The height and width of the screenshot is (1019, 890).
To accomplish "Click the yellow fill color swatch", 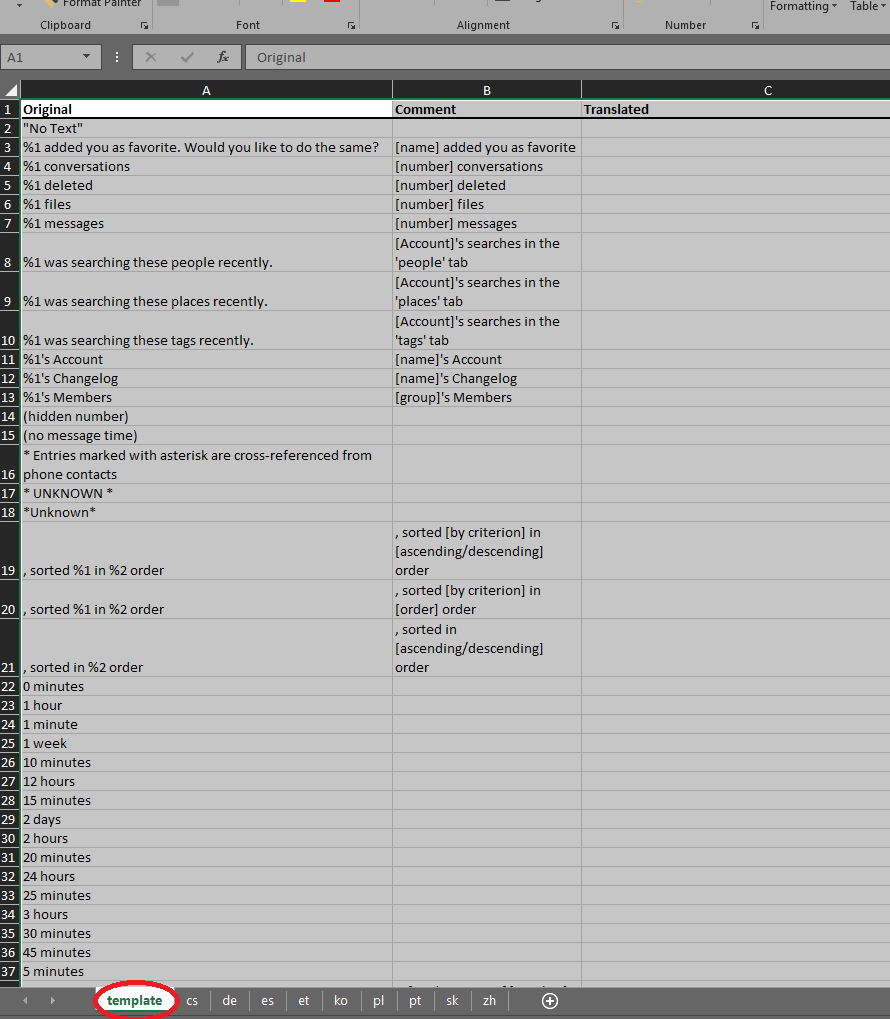I will click(297, 4).
